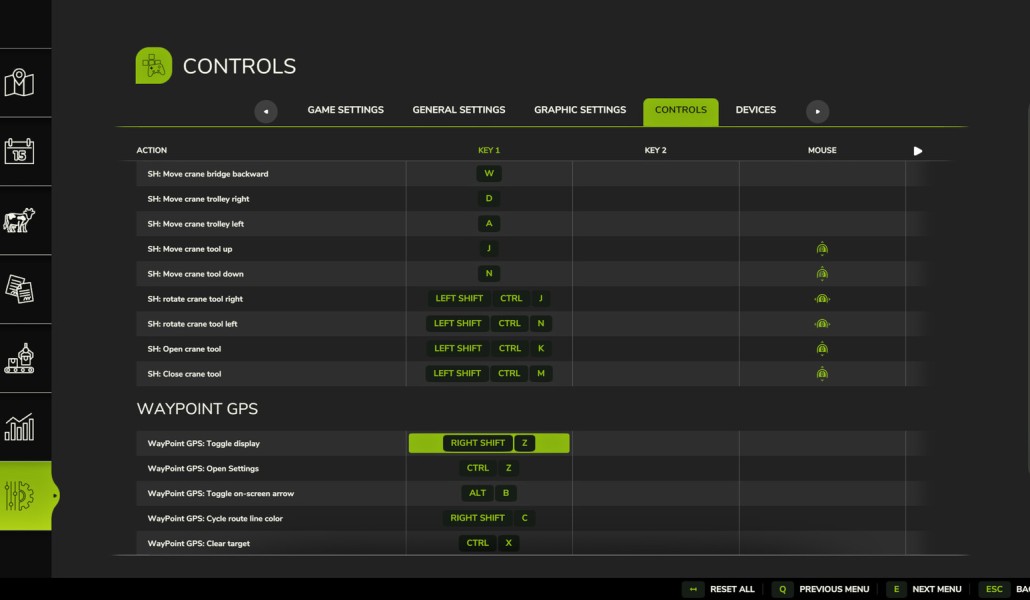Open the calendar icon in sidebar
Viewport: 1030px width, 600px height.
point(19,151)
